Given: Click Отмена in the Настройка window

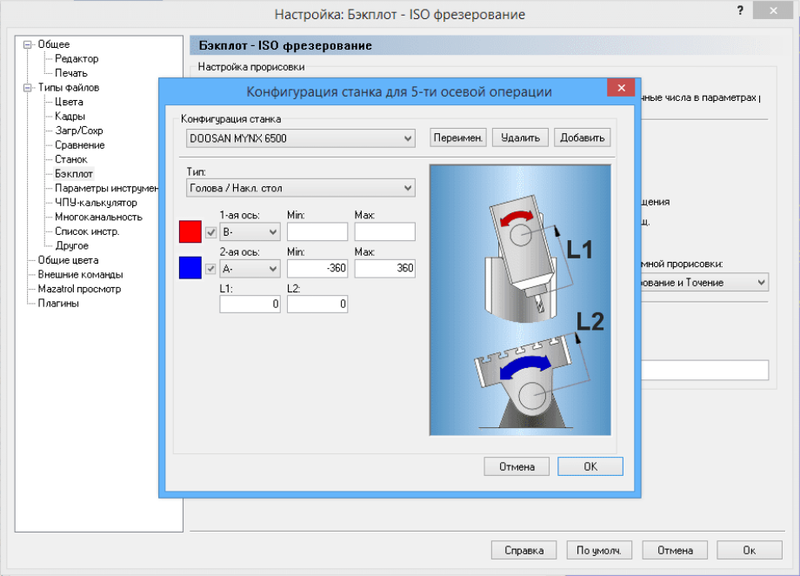Looking at the screenshot, I should coord(674,550).
